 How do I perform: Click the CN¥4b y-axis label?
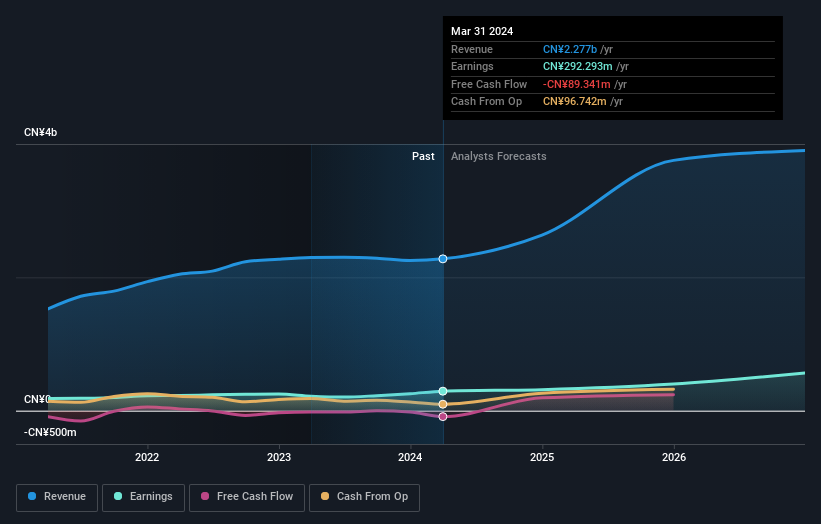tap(40, 132)
